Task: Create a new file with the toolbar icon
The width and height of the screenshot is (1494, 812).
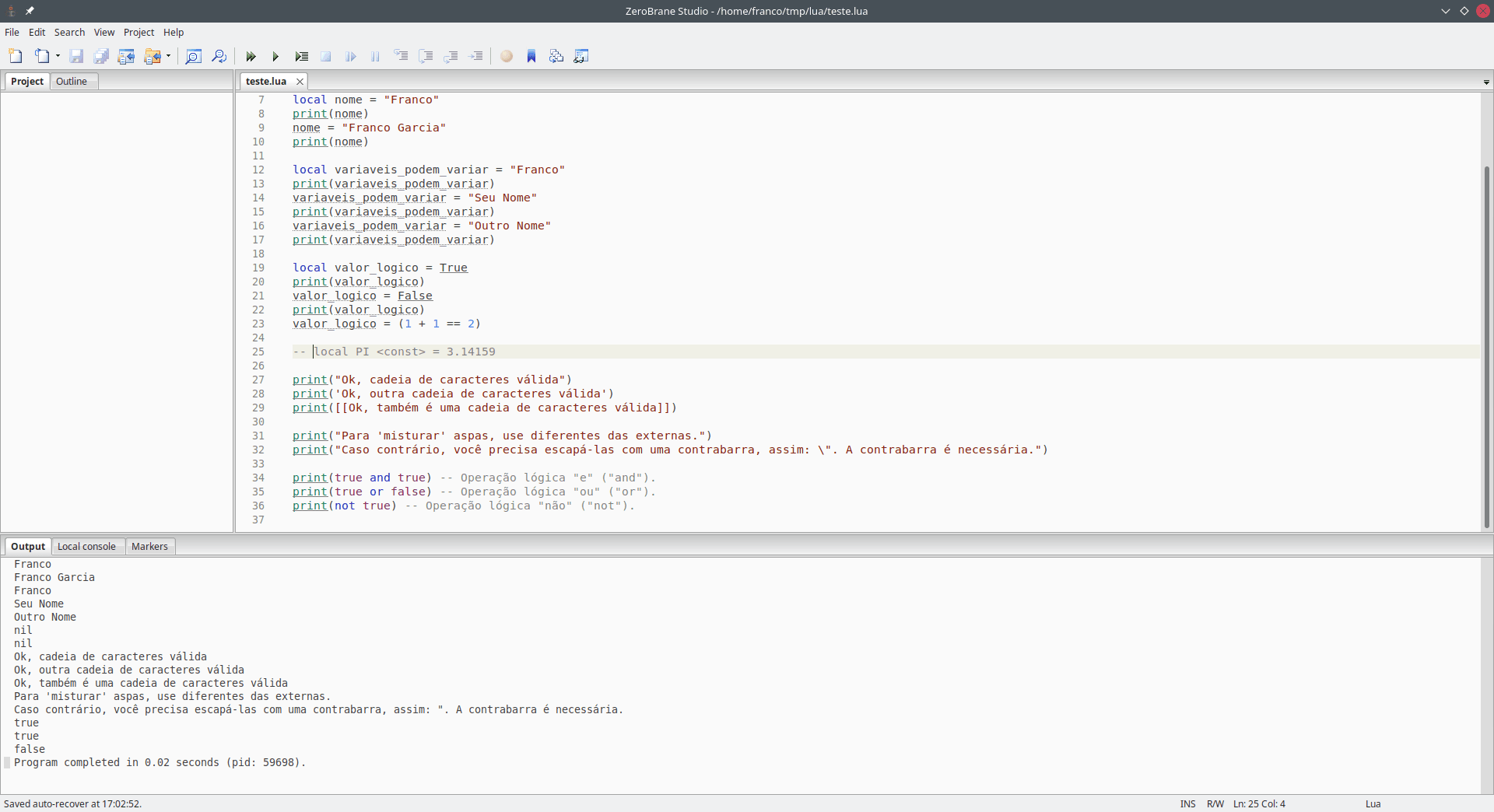Action: click(16, 56)
